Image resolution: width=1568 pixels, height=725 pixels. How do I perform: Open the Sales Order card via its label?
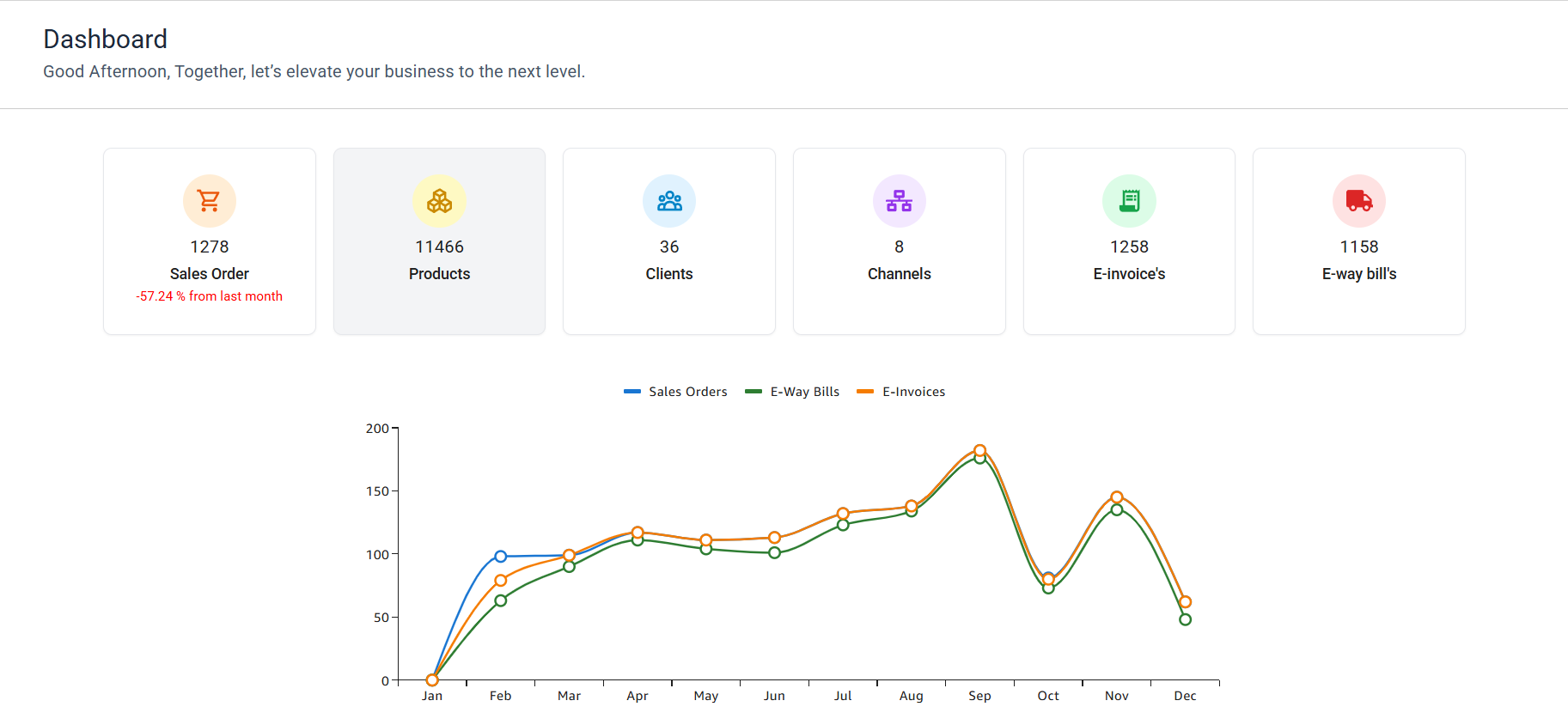pyautogui.click(x=209, y=274)
